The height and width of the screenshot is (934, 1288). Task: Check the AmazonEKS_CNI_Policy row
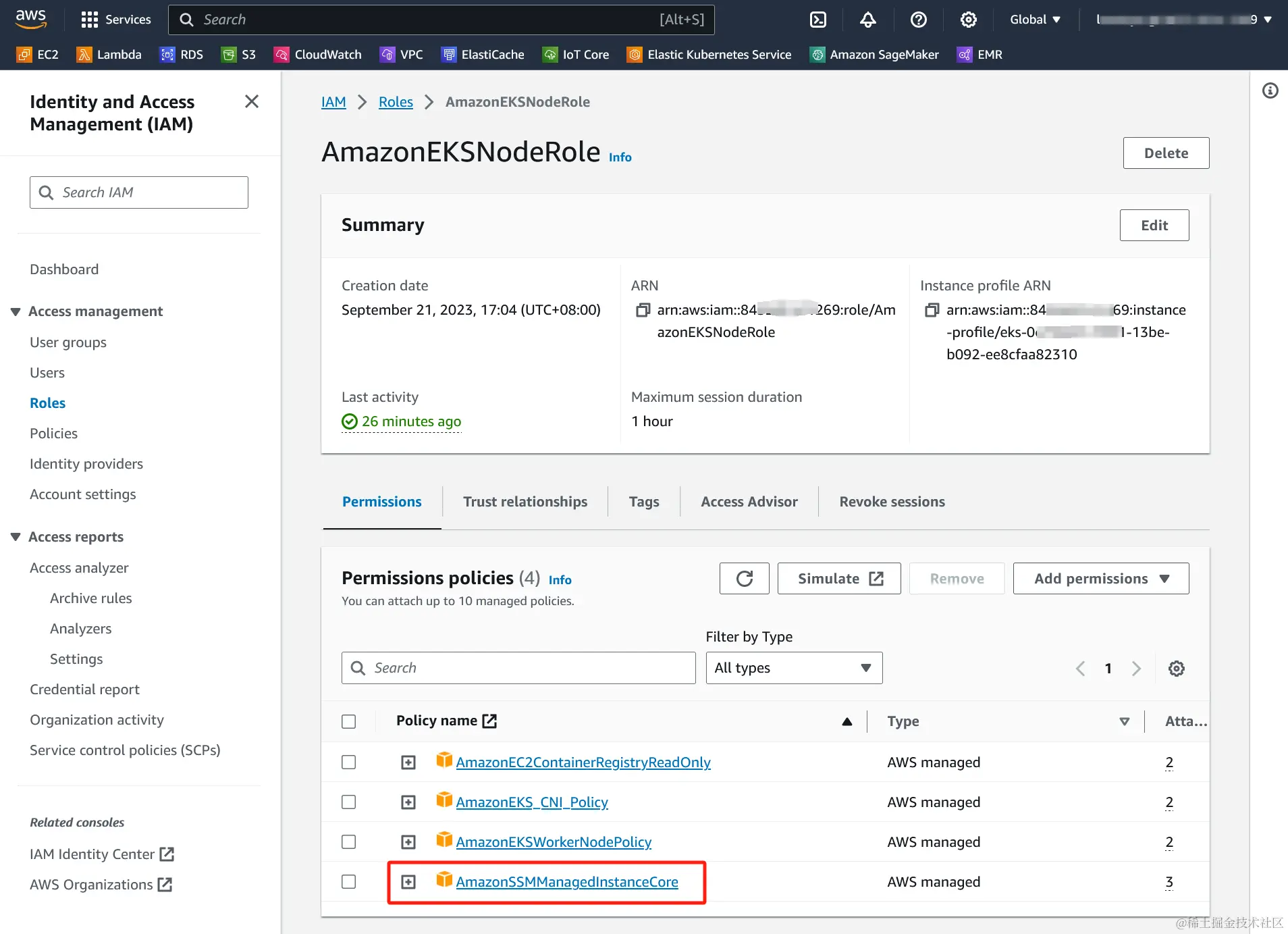(x=348, y=802)
